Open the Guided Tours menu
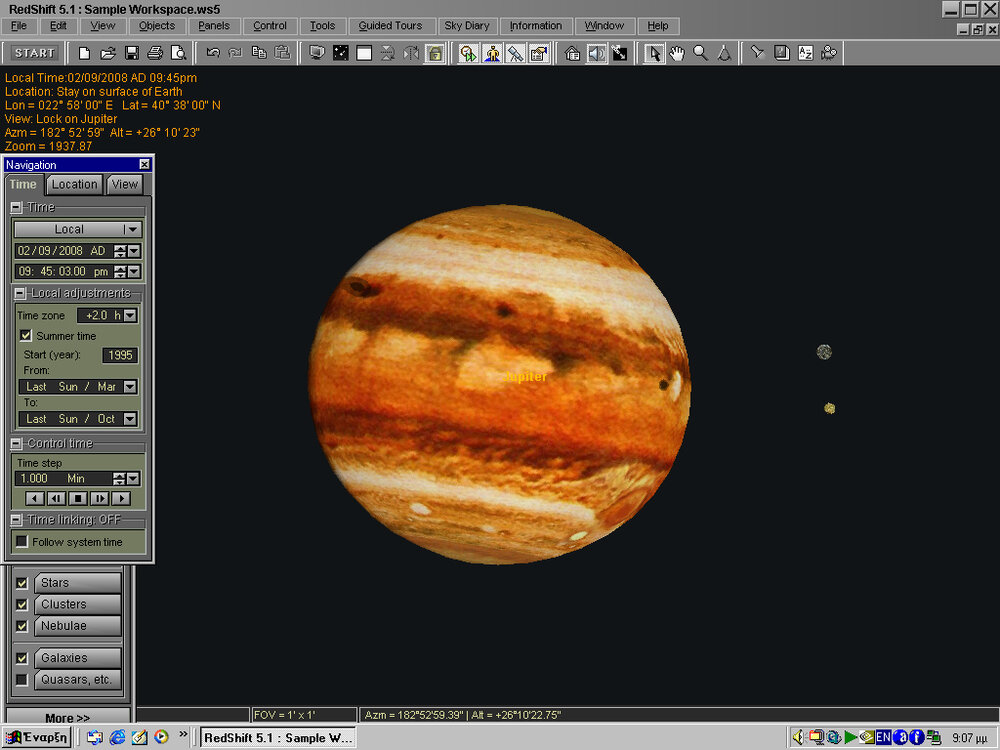The width and height of the screenshot is (1000, 750). (x=391, y=26)
